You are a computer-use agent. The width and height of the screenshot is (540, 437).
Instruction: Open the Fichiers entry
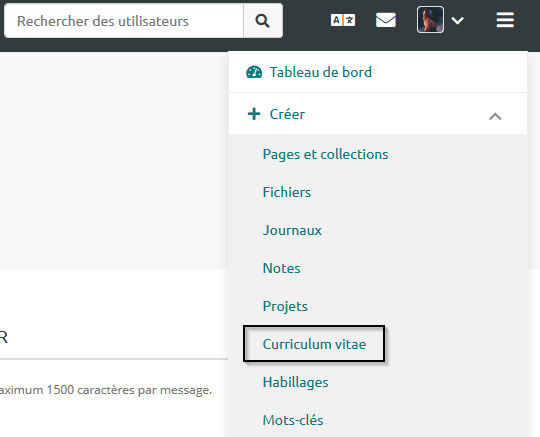tap(287, 192)
